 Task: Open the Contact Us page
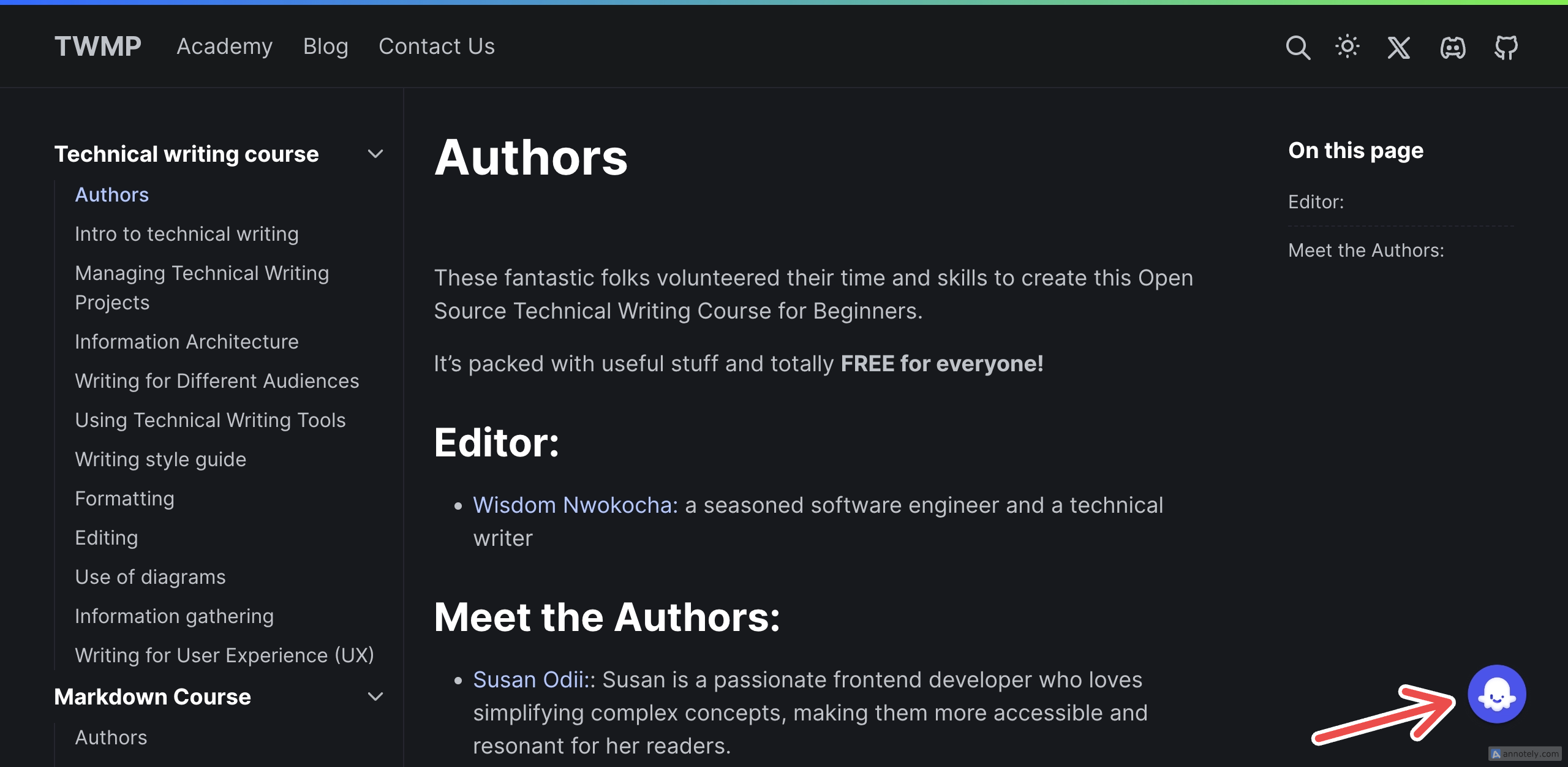437,47
